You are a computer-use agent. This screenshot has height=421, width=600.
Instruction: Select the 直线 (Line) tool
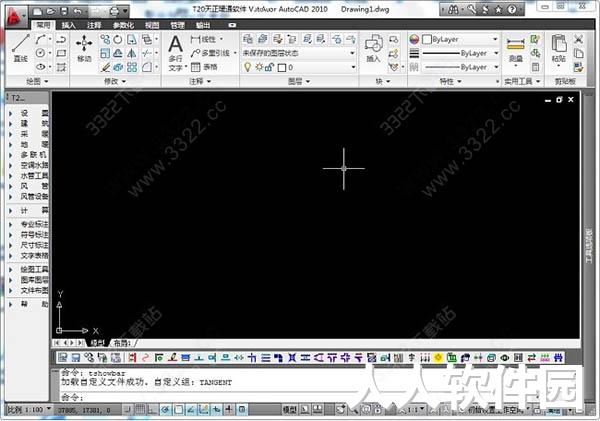(21, 48)
